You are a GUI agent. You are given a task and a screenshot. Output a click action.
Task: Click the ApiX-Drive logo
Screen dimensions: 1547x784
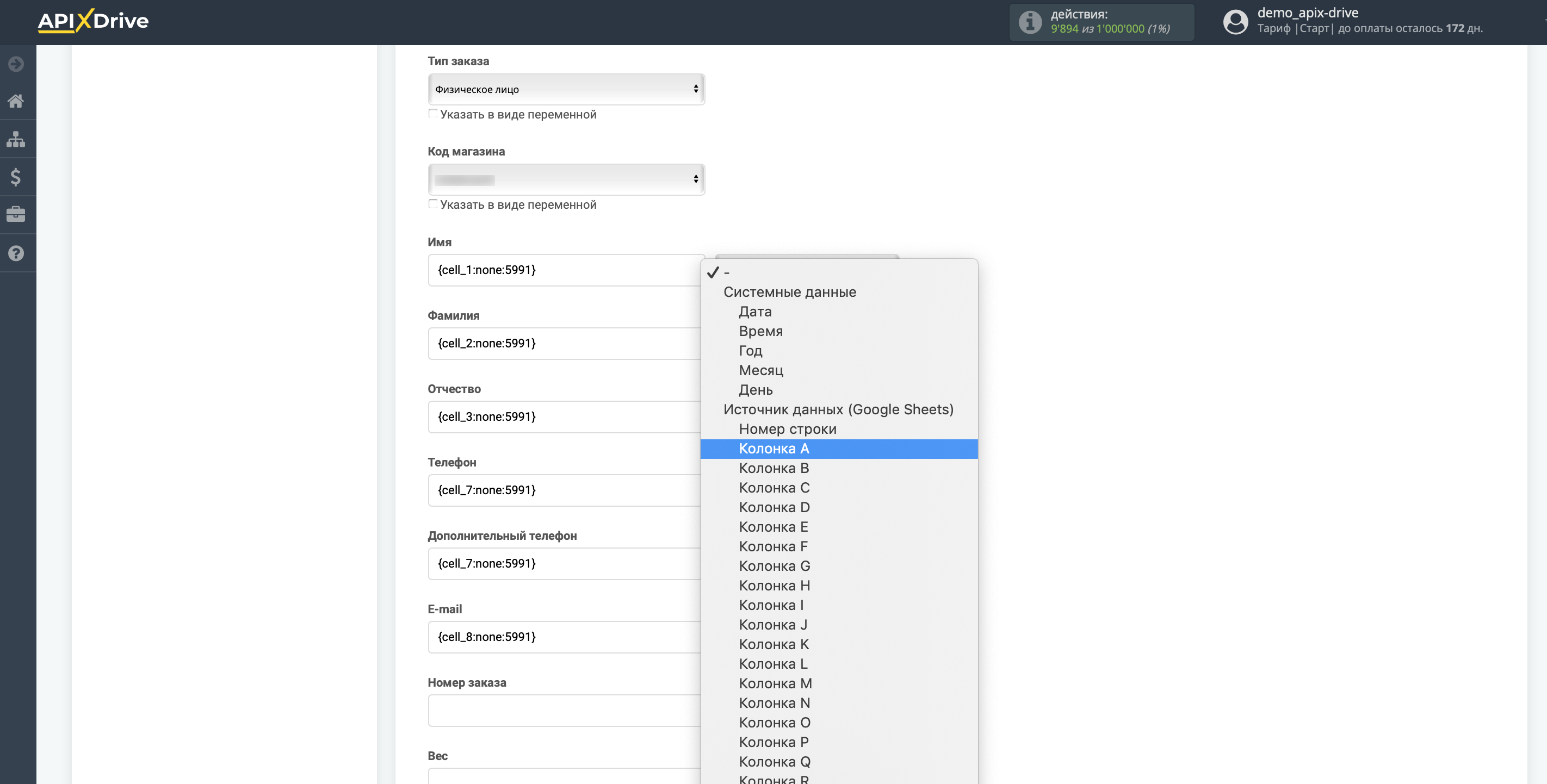(x=93, y=21)
